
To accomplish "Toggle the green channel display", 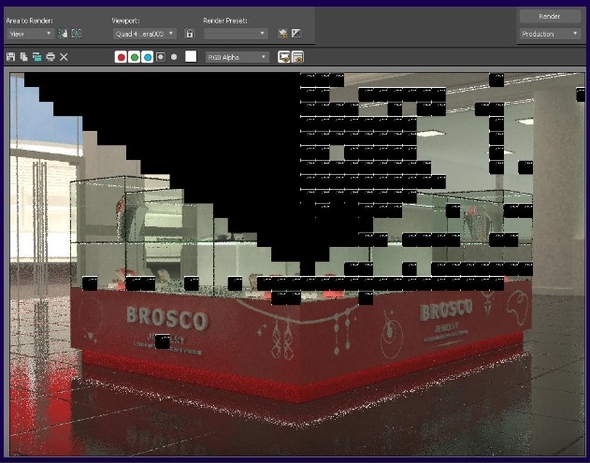I will pos(134,57).
